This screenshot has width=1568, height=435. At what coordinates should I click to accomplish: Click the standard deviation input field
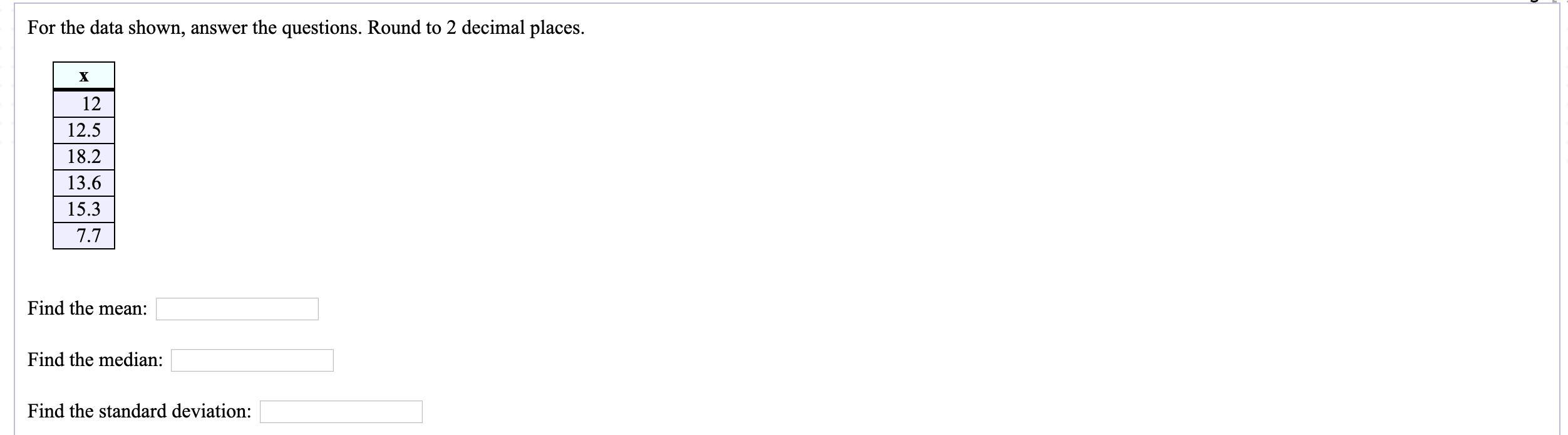(341, 412)
